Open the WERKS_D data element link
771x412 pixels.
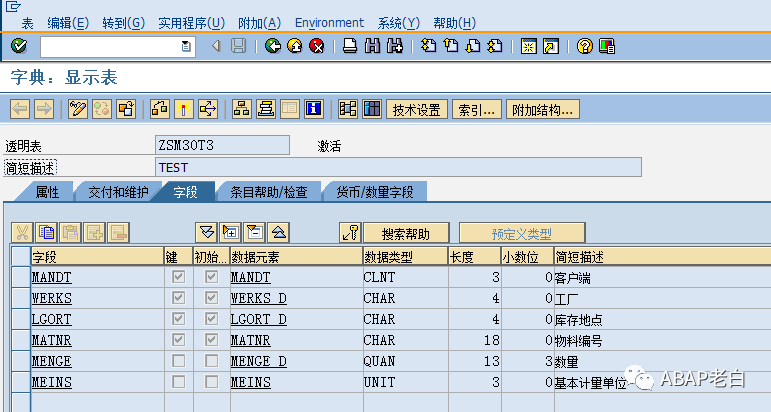[x=259, y=298]
